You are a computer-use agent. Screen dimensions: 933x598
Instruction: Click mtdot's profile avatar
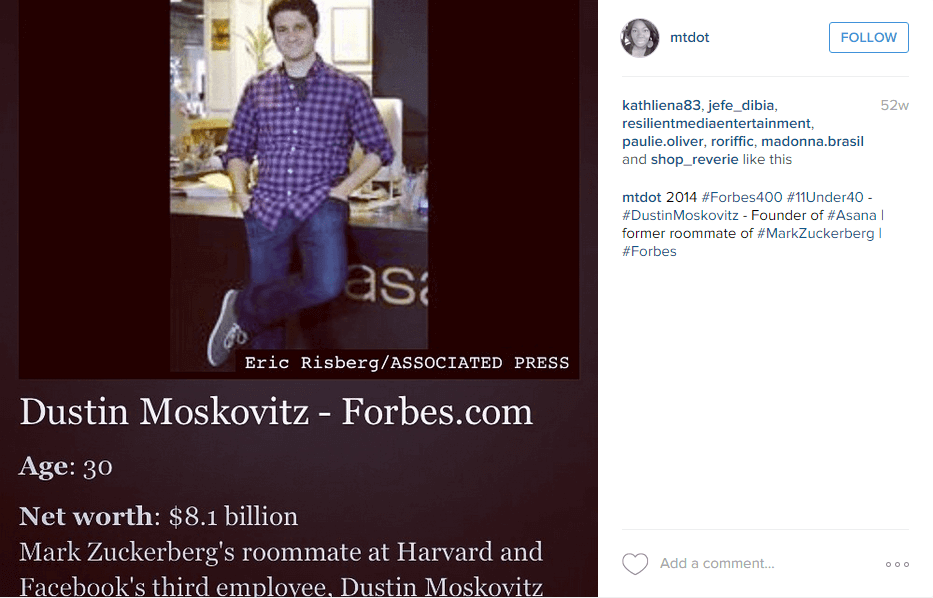click(640, 38)
